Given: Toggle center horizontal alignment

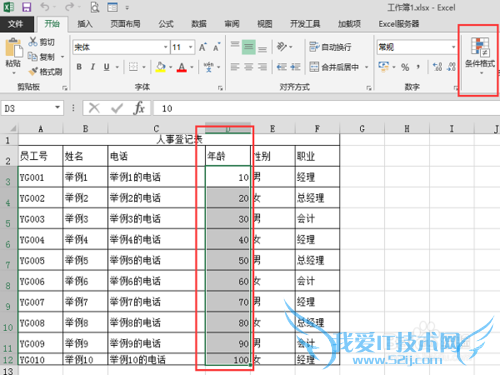Looking at the screenshot, I should pyautogui.click(x=249, y=67).
